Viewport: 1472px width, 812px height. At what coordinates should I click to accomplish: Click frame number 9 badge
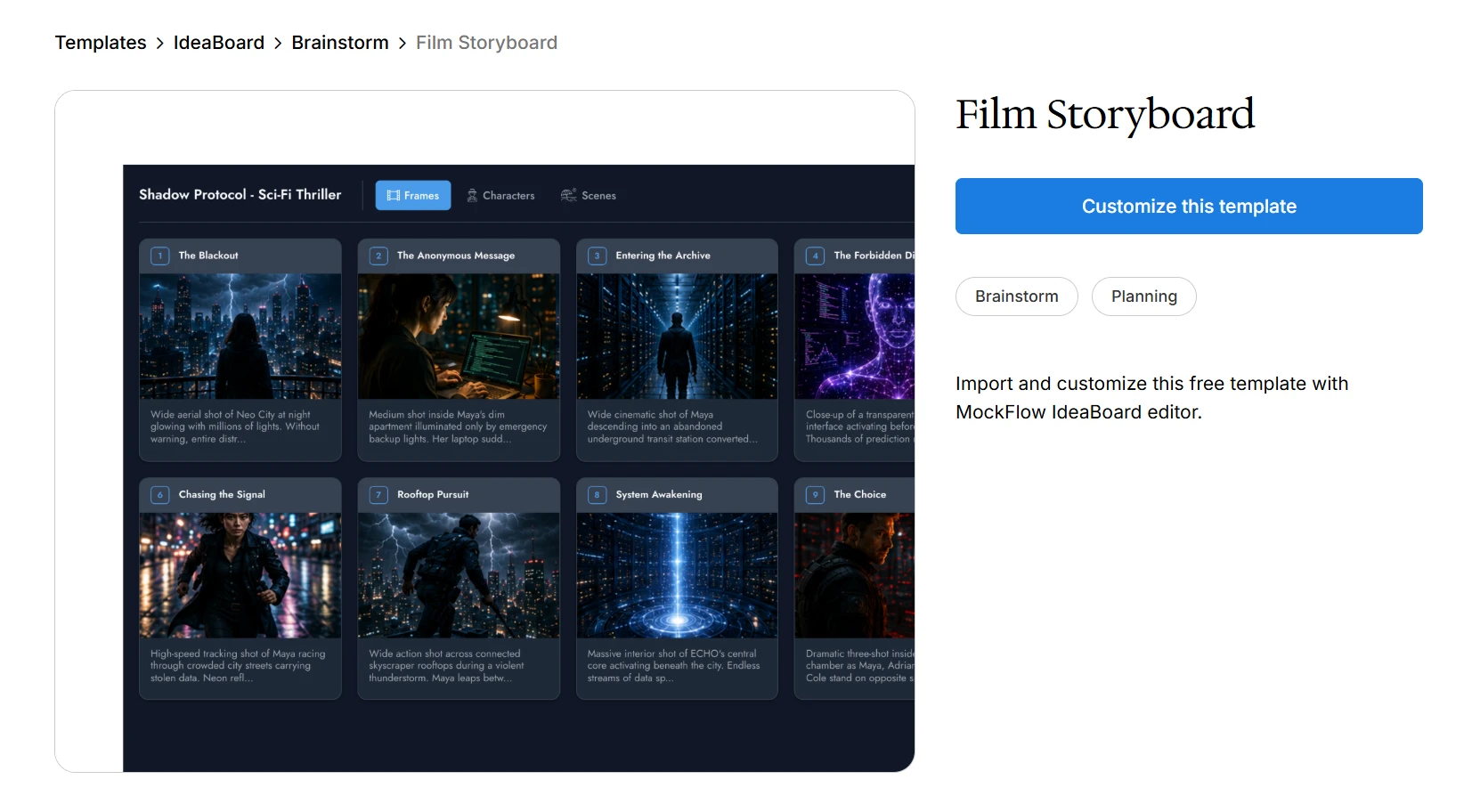815,495
